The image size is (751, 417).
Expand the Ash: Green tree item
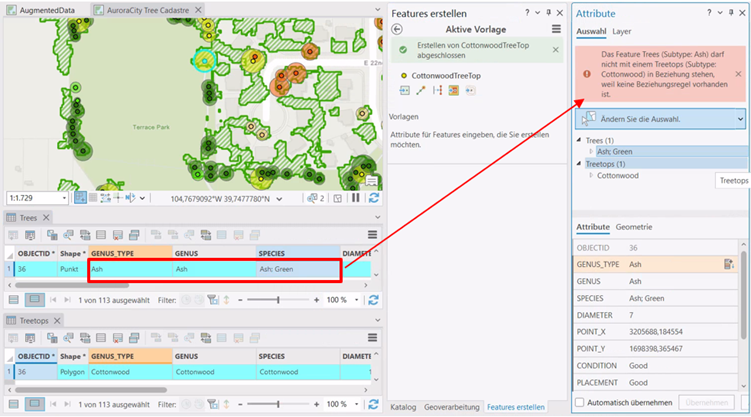591,151
